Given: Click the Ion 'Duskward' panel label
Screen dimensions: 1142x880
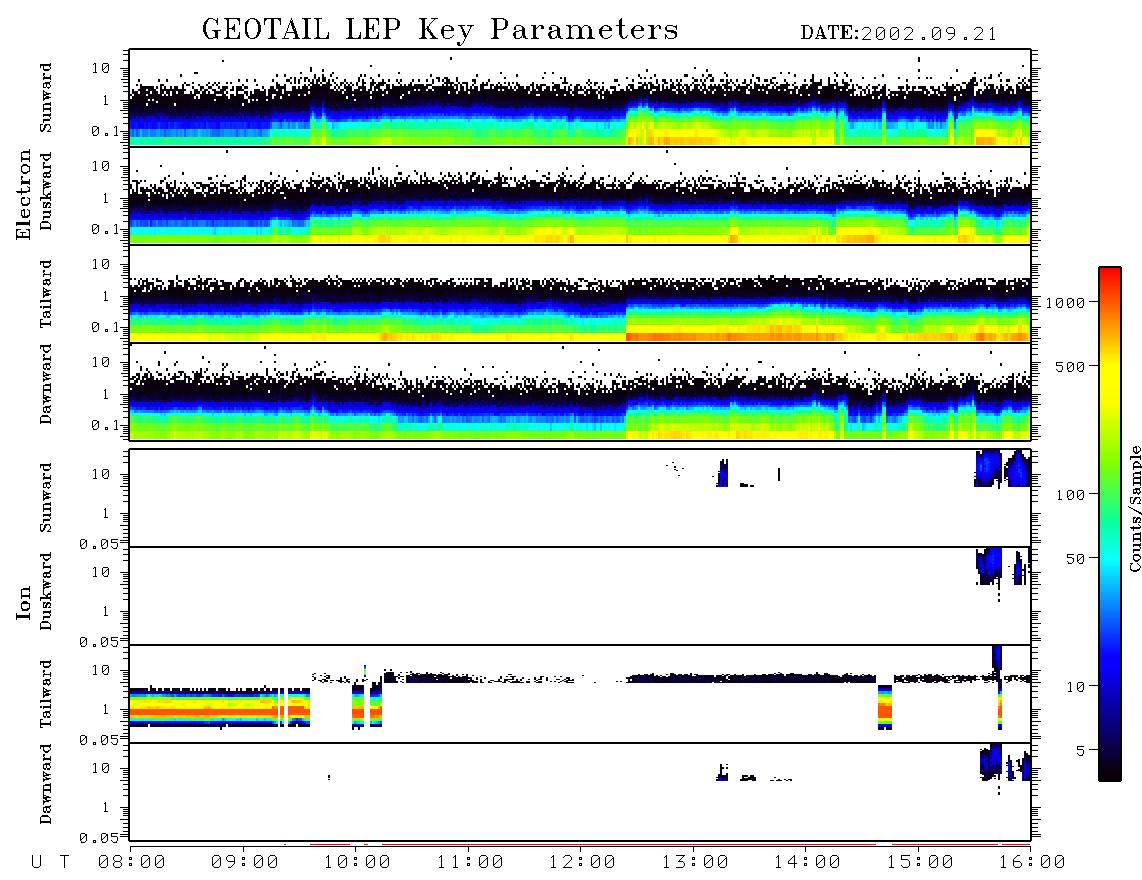Looking at the screenshot, I should pos(46,591).
